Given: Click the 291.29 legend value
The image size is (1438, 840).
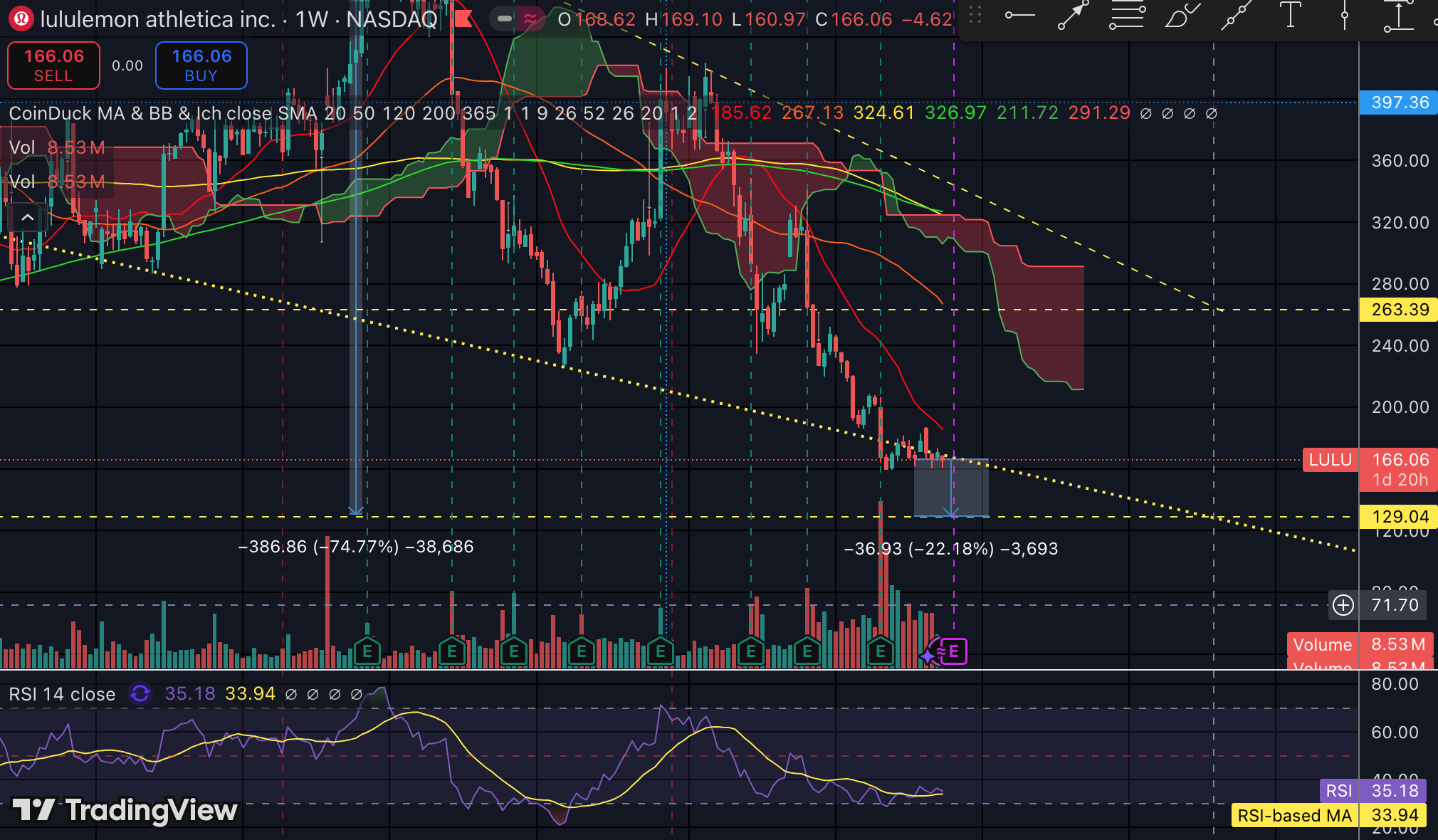Looking at the screenshot, I should pyautogui.click(x=1100, y=113).
